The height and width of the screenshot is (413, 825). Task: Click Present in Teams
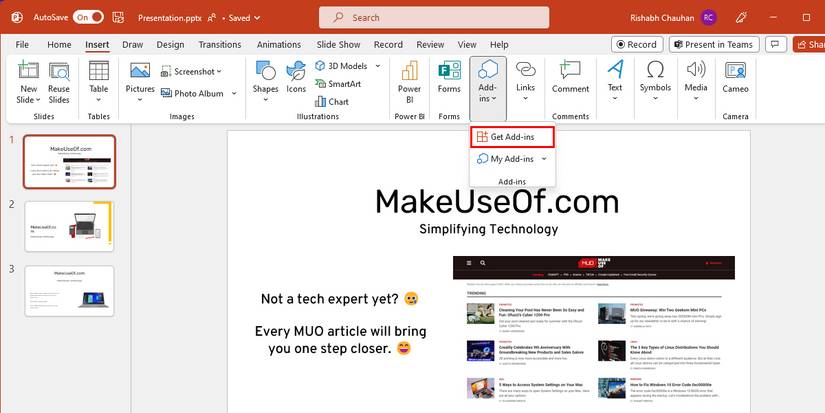[x=714, y=45]
